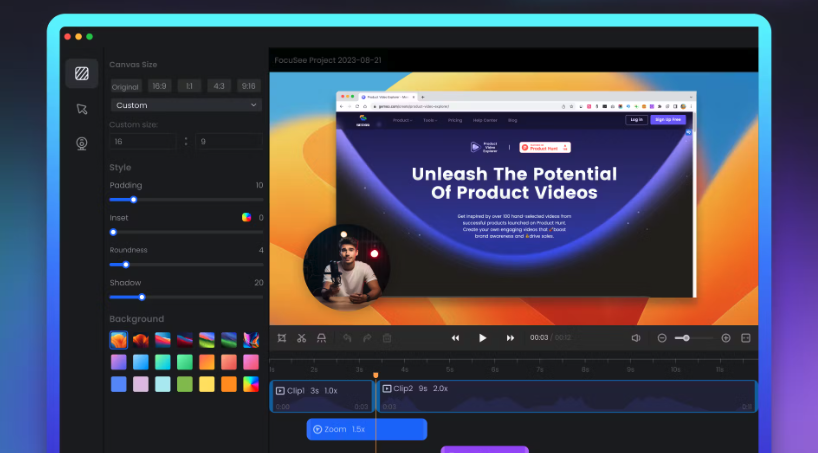Viewport: 818px width, 453px height.
Task: Select the Original canvas size
Action: point(125,87)
